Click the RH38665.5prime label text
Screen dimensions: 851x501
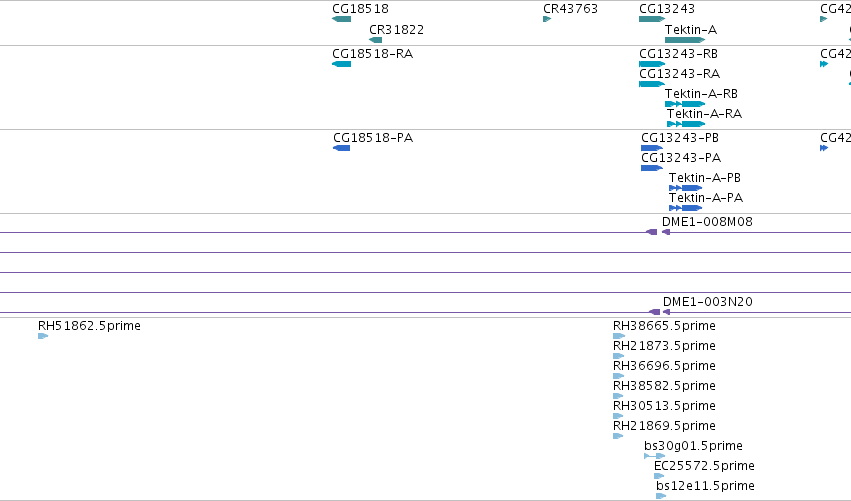664,326
